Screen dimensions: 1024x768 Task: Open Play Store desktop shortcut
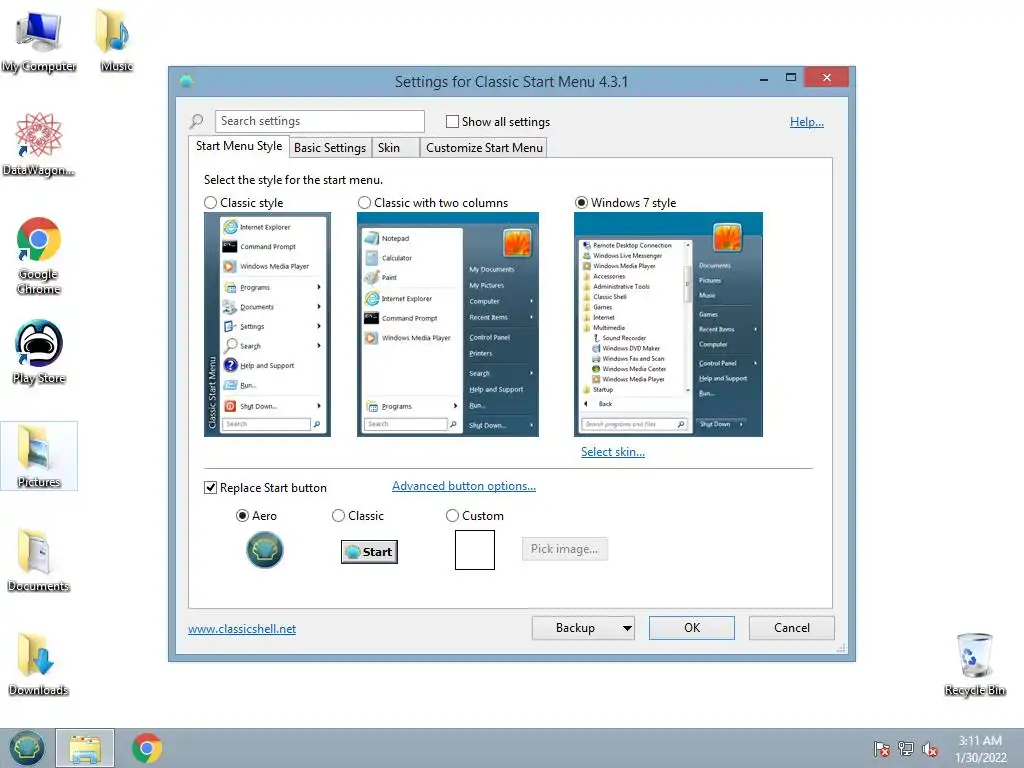[39, 352]
